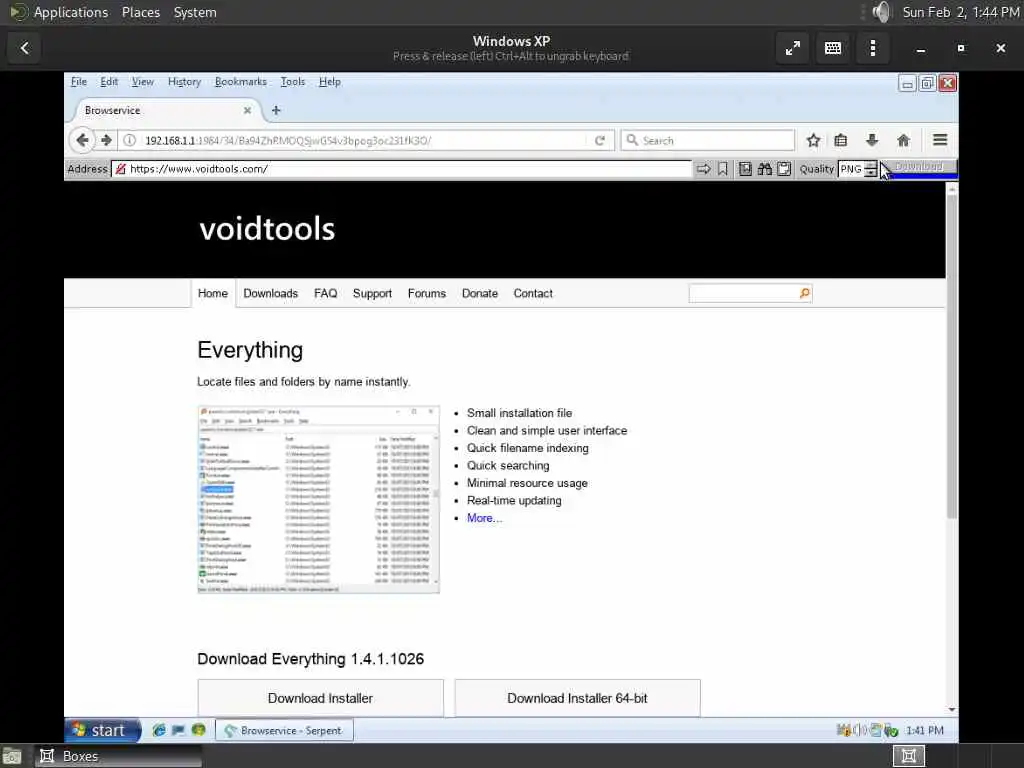Click the bottom-right workspace switcher icon
The height and width of the screenshot is (768, 1024).
908,756
